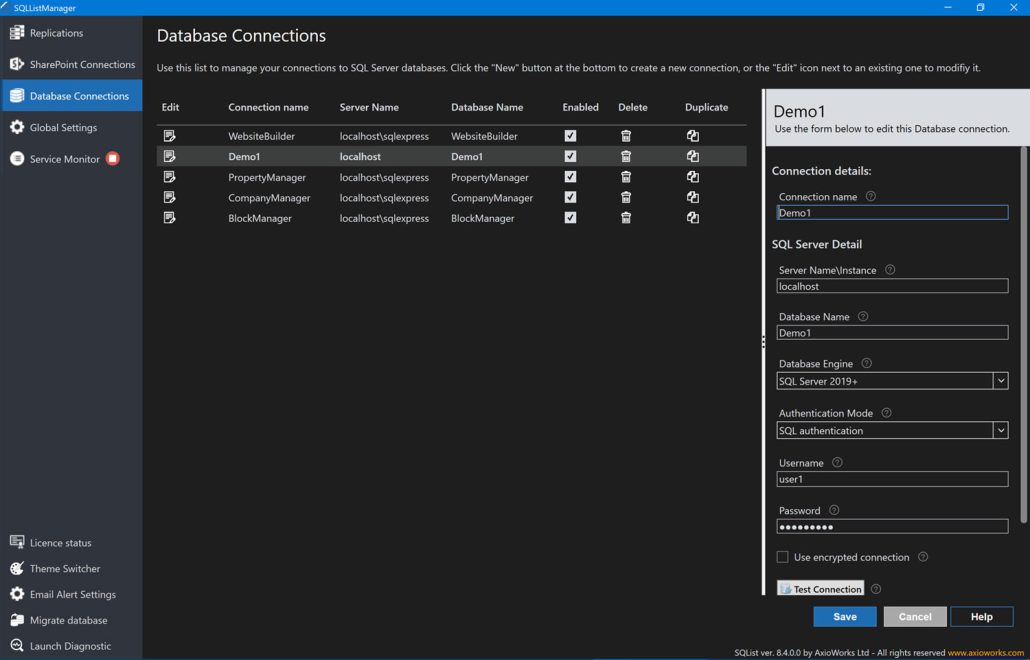Delete the PropertyManager connection
Viewport: 1030px width, 660px height.
(625, 176)
